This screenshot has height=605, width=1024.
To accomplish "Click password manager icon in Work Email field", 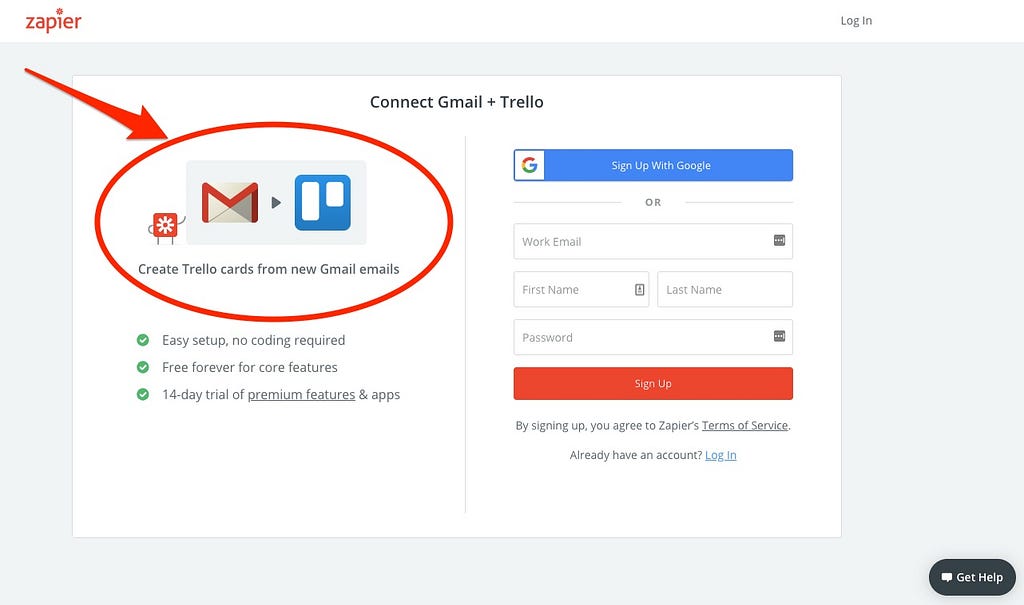I will click(779, 240).
